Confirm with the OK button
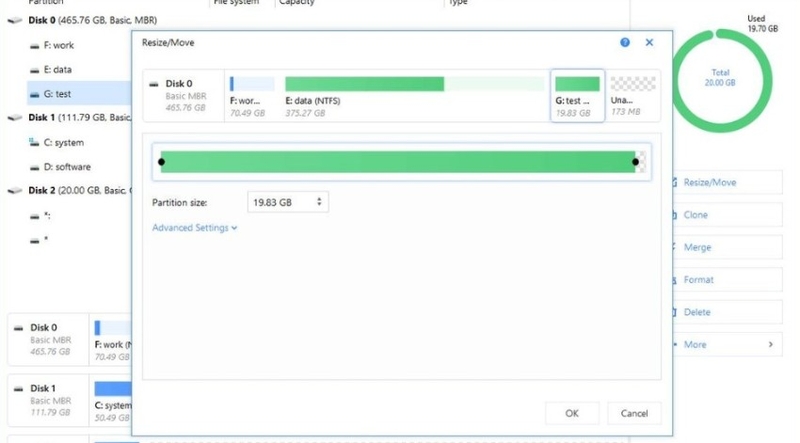Image resolution: width=800 pixels, height=443 pixels. click(572, 413)
